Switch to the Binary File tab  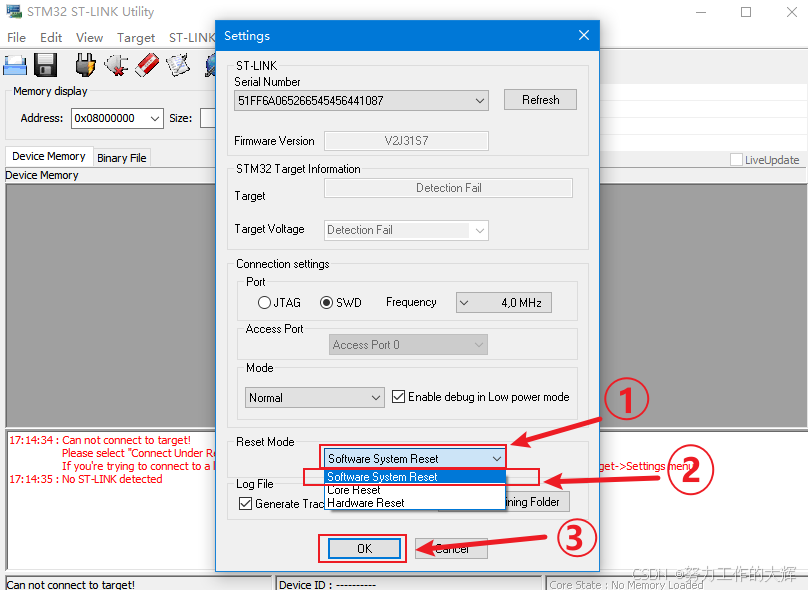(x=122, y=158)
